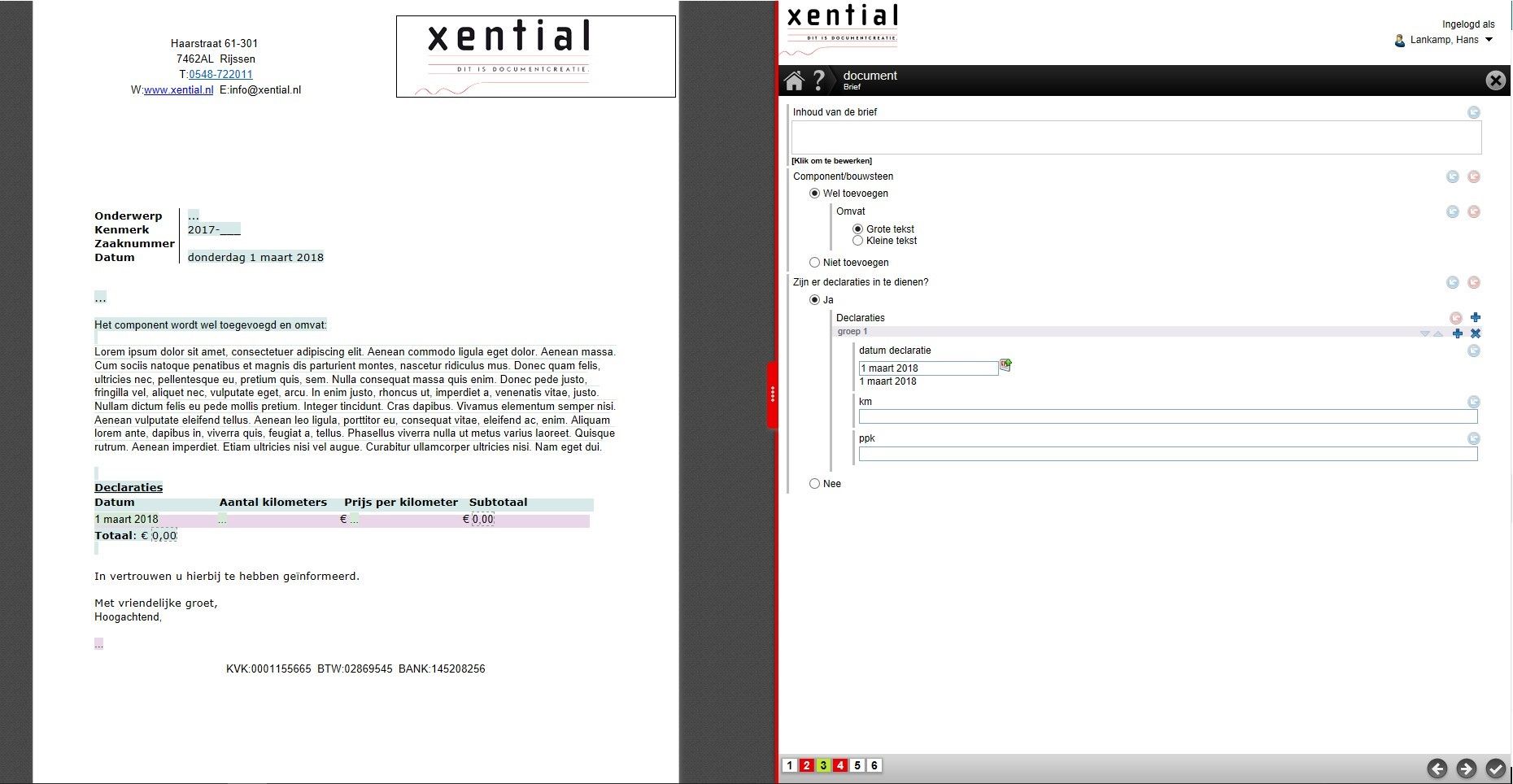Click the phone number link 0548-722011
This screenshot has height=784, width=1513.
point(220,75)
